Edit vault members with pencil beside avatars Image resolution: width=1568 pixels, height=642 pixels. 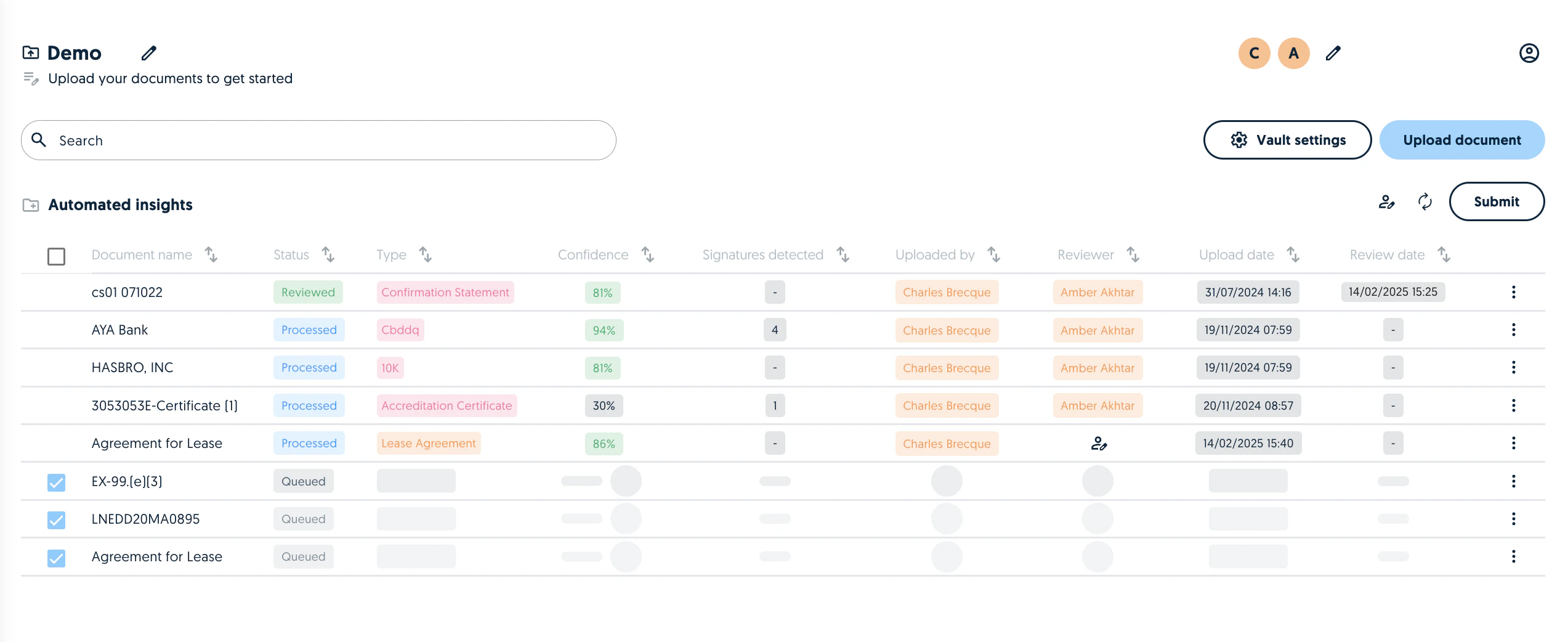click(1333, 53)
